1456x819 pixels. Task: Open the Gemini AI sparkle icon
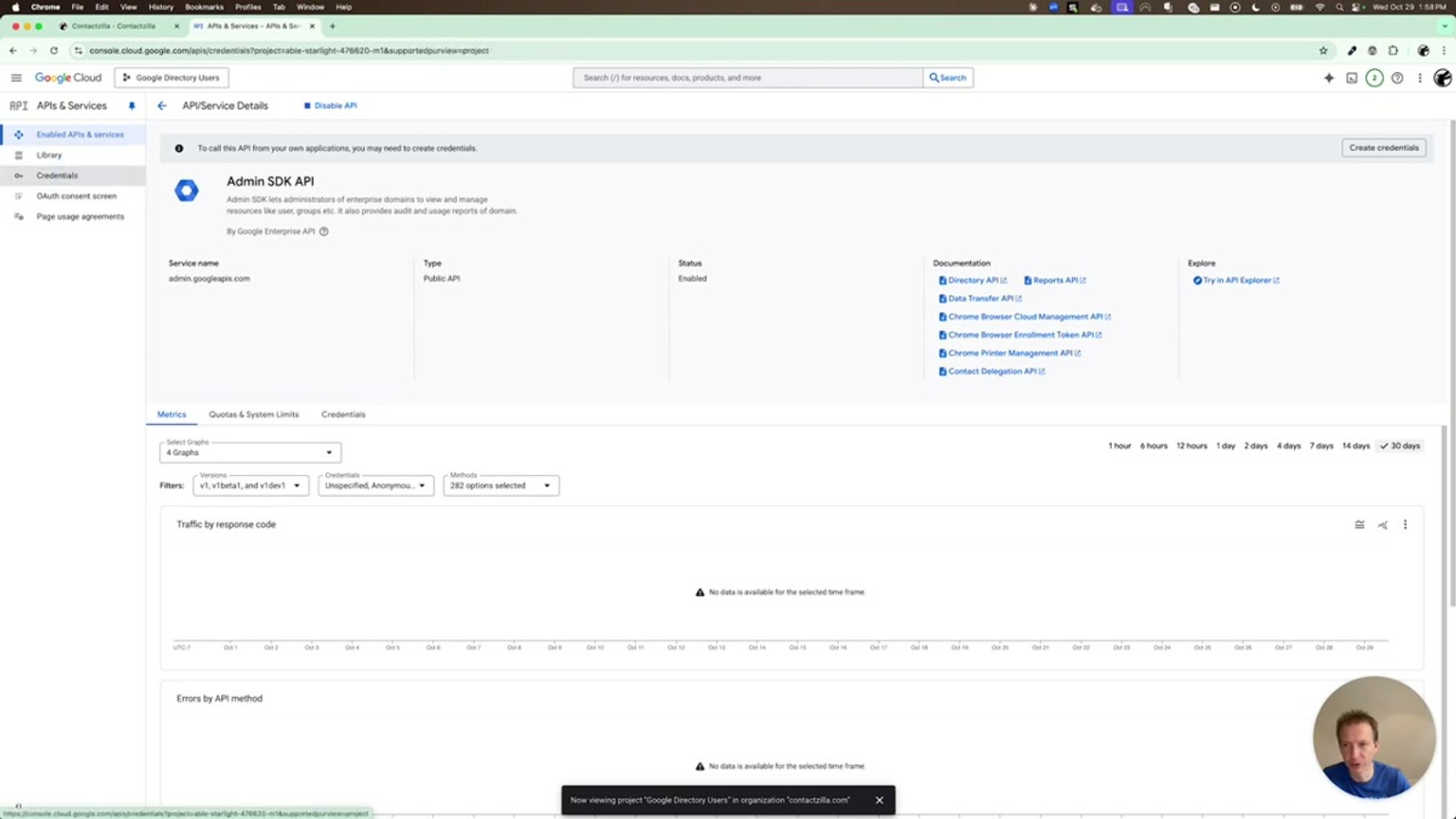coord(1329,78)
